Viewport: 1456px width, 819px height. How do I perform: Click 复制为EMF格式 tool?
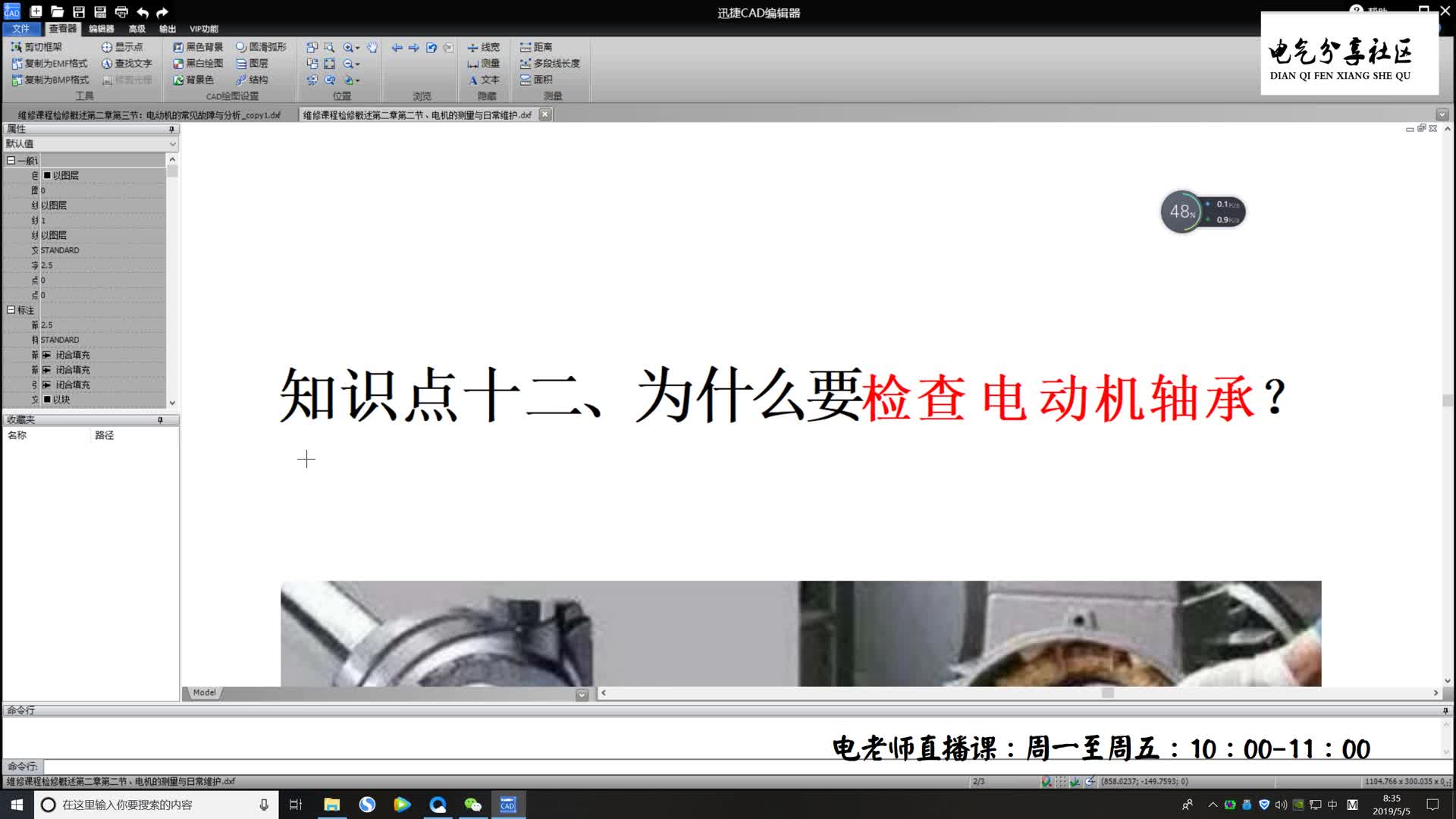coord(49,64)
